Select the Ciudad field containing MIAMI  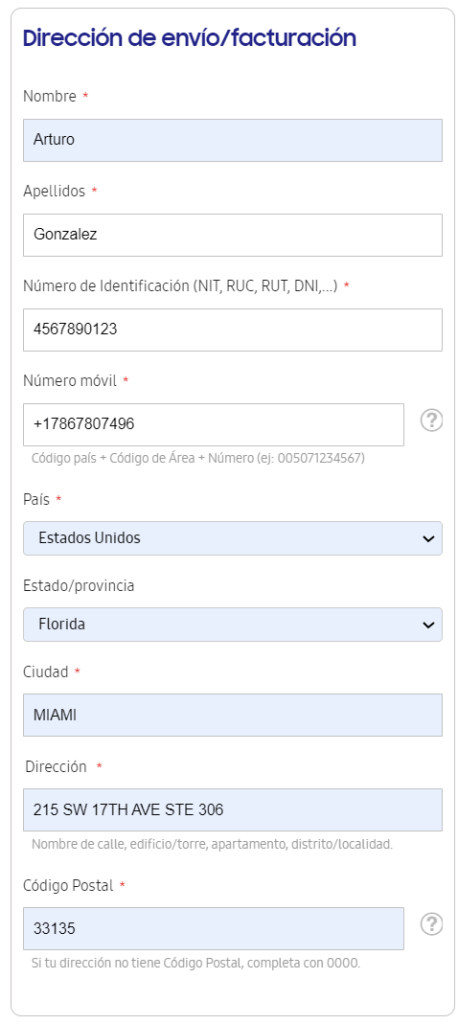233,715
